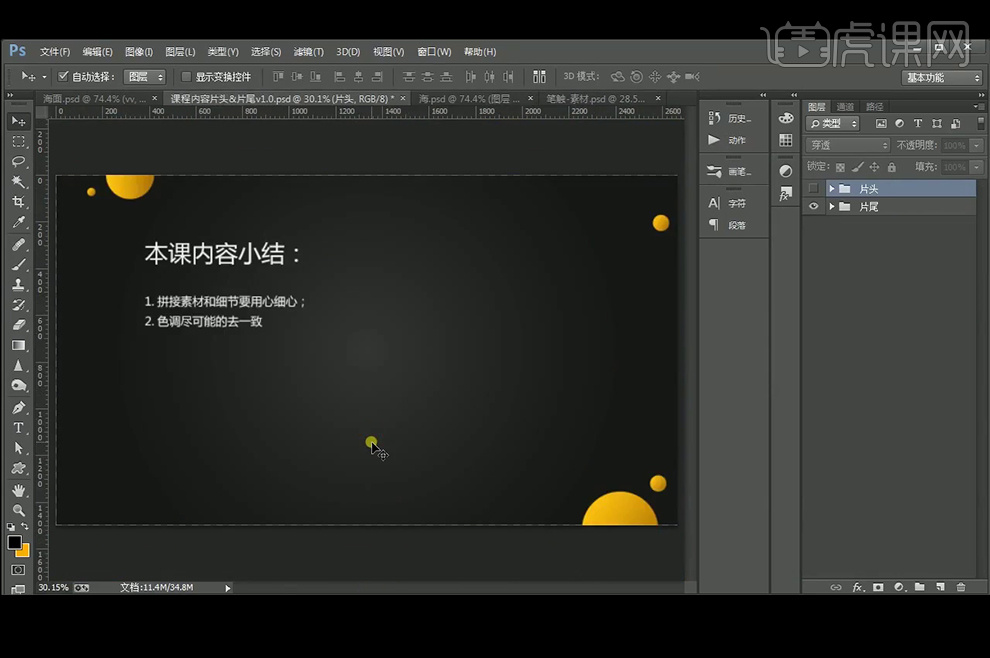Select the Move tool
This screenshot has height=658, width=990.
point(18,121)
